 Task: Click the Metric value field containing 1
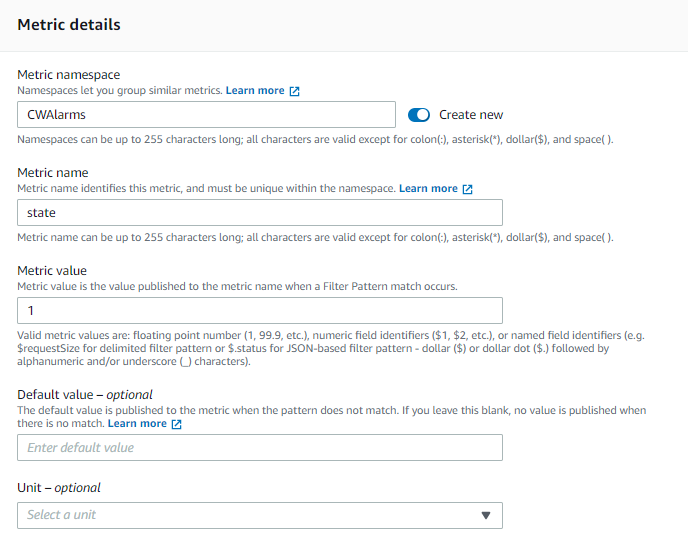click(x=259, y=310)
